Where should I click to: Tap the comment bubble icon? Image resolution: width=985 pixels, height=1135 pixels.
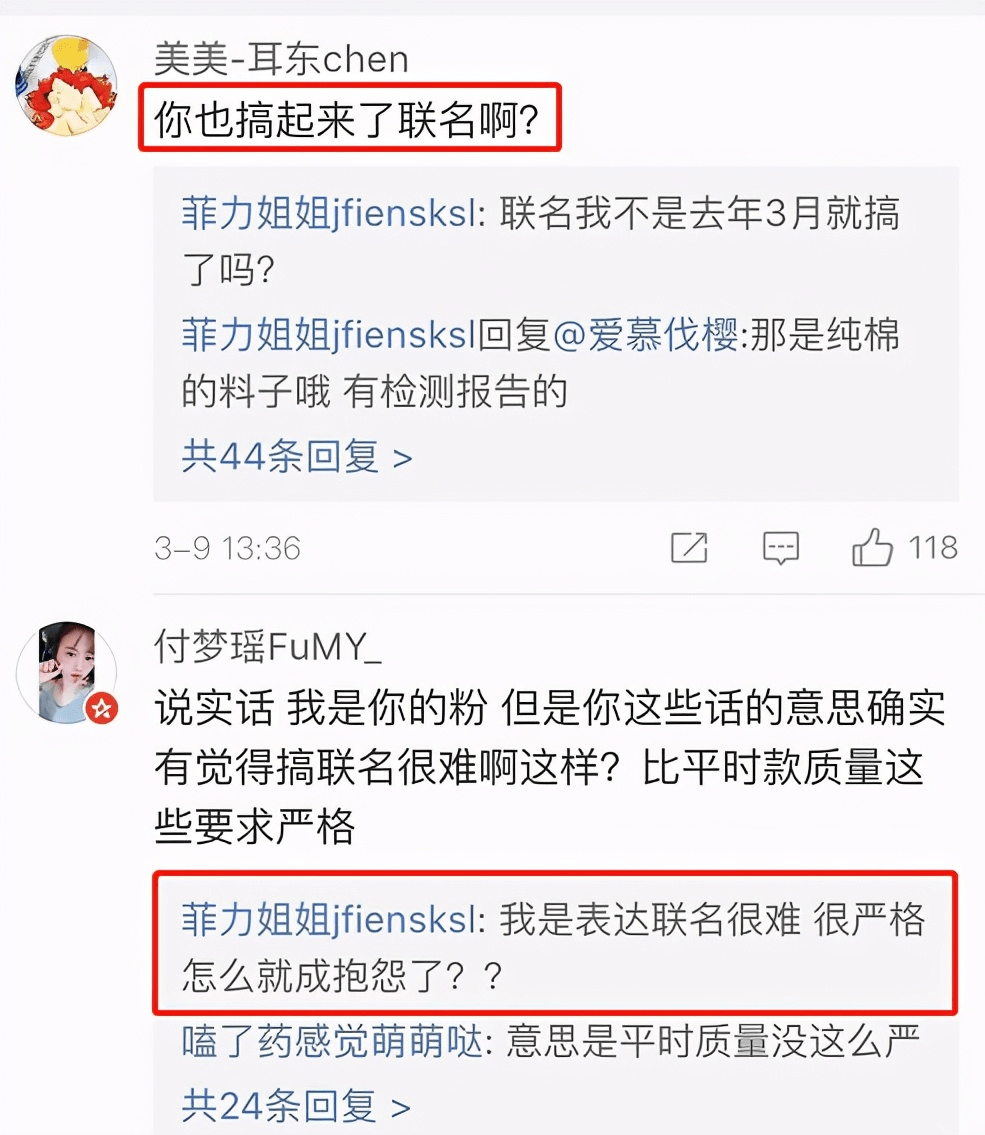[x=781, y=548]
